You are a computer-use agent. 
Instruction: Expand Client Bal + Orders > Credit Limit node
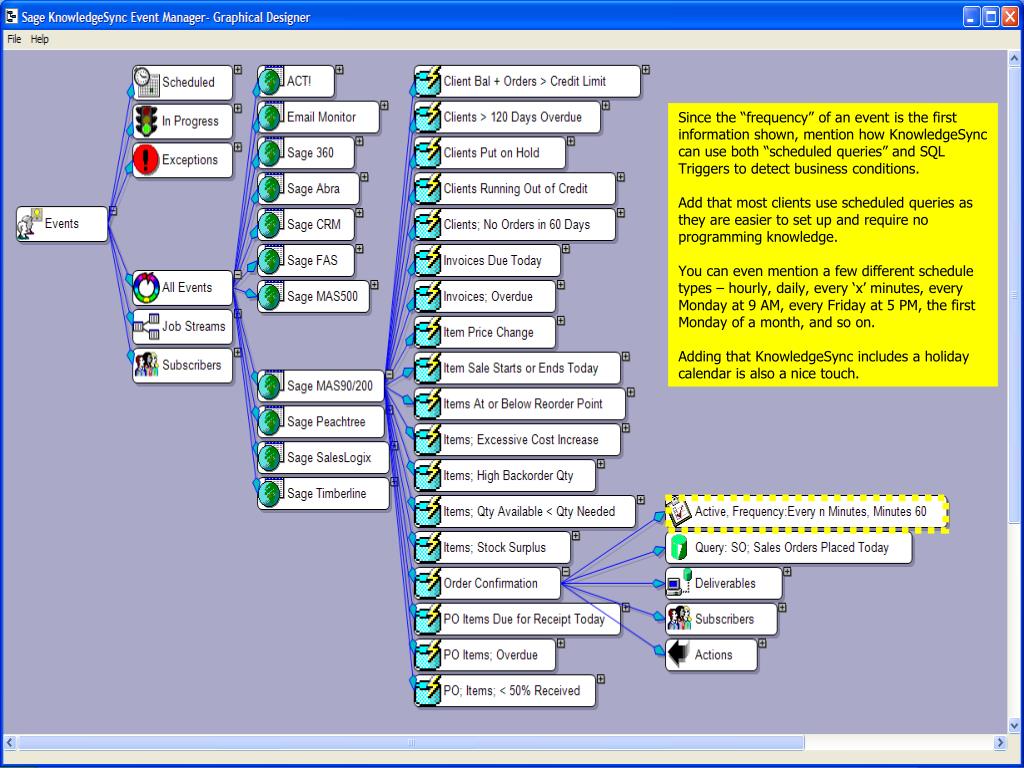(x=646, y=69)
